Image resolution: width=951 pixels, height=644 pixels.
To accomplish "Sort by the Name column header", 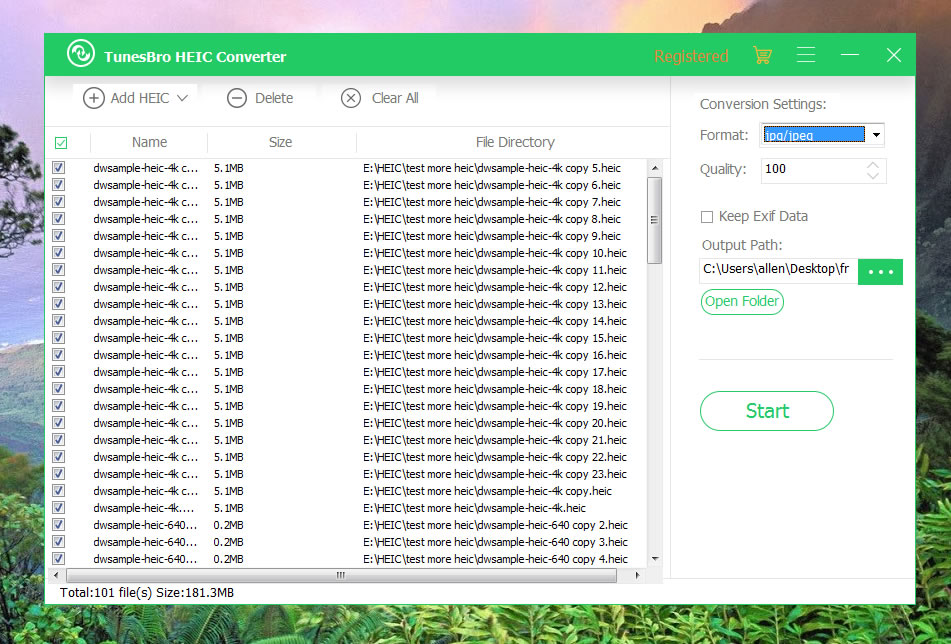I will (x=149, y=143).
